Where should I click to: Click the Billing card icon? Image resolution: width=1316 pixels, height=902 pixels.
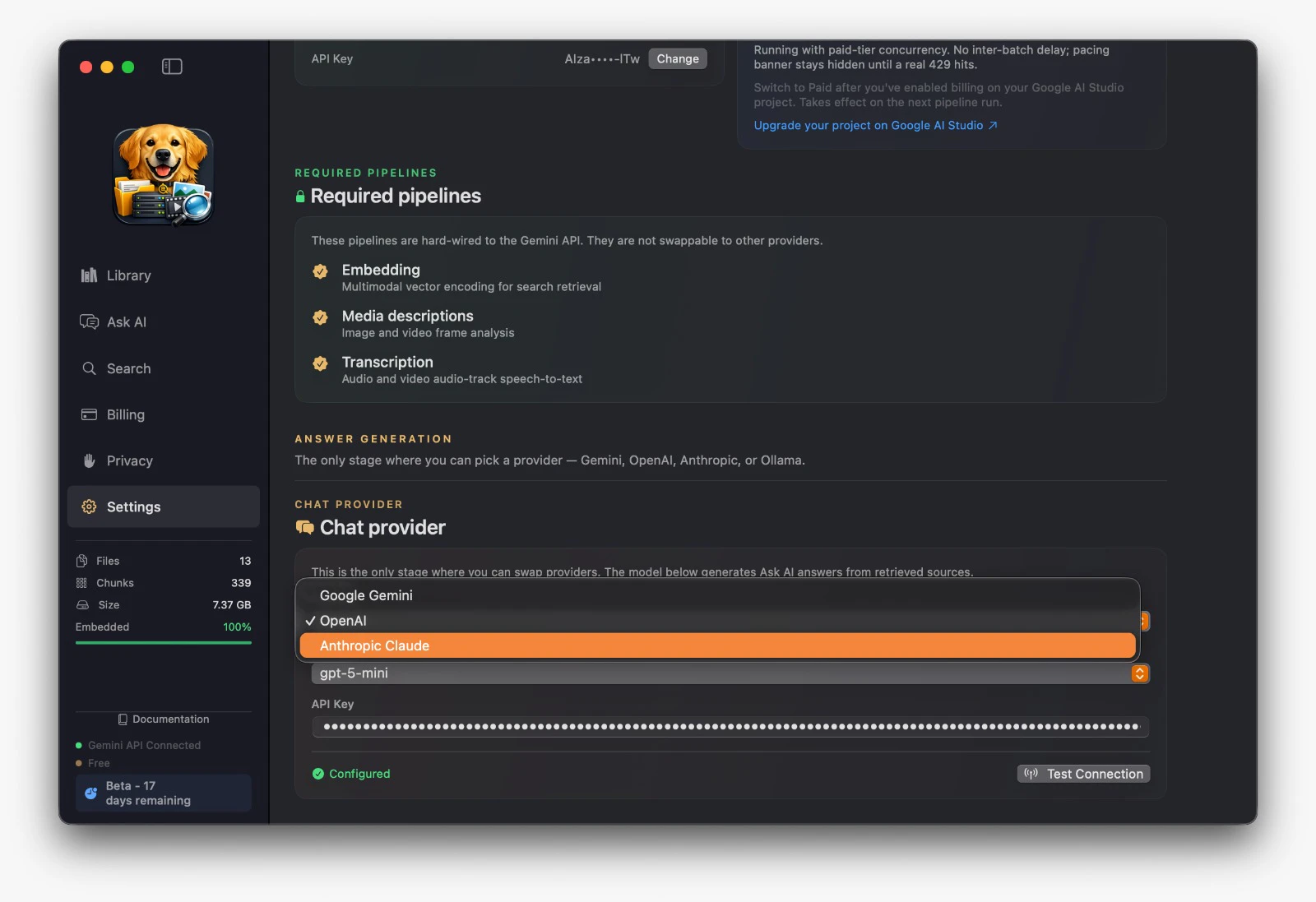point(89,414)
